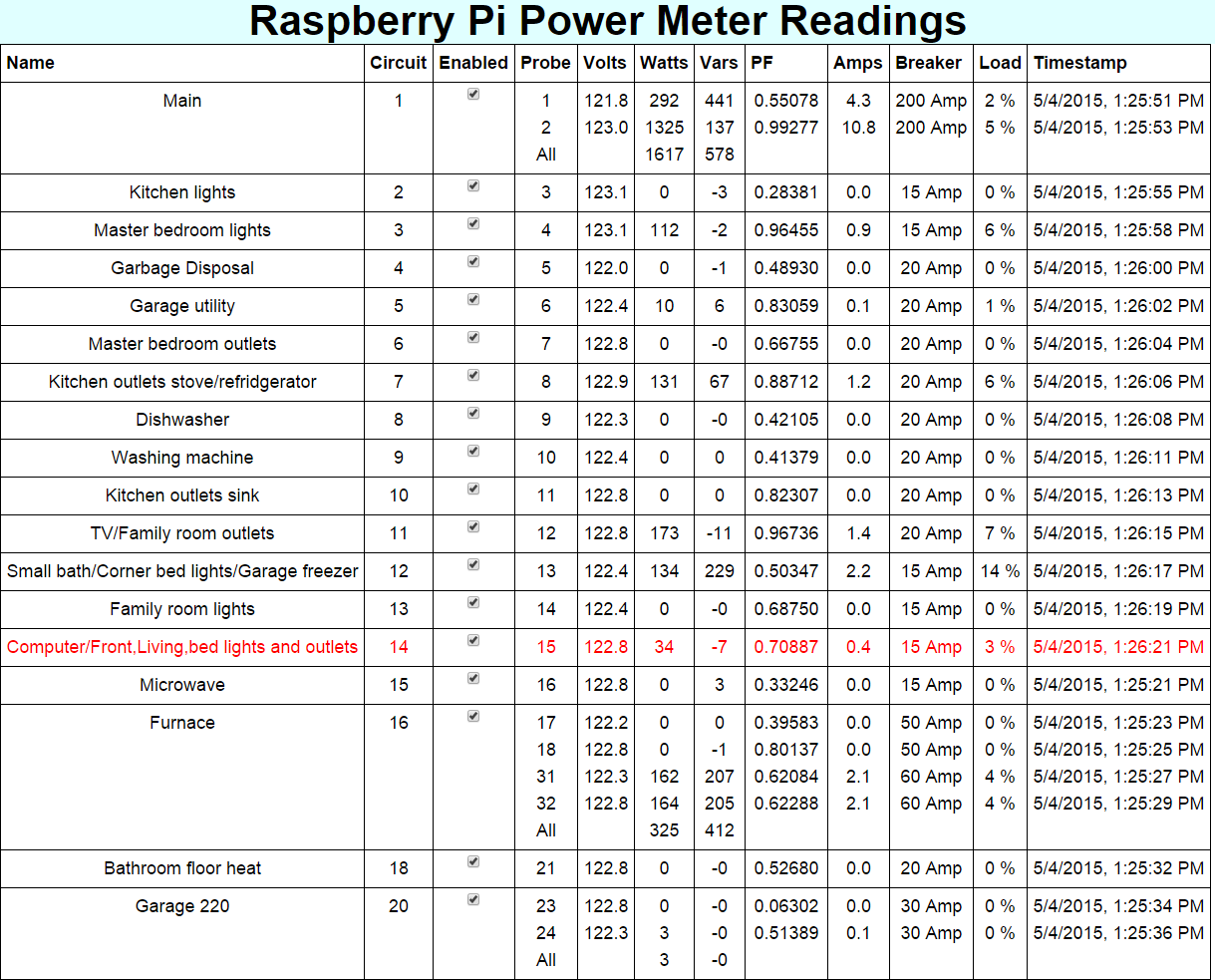
Task: Click the red timestamp 1:26:21 PM
Action: [1118, 647]
